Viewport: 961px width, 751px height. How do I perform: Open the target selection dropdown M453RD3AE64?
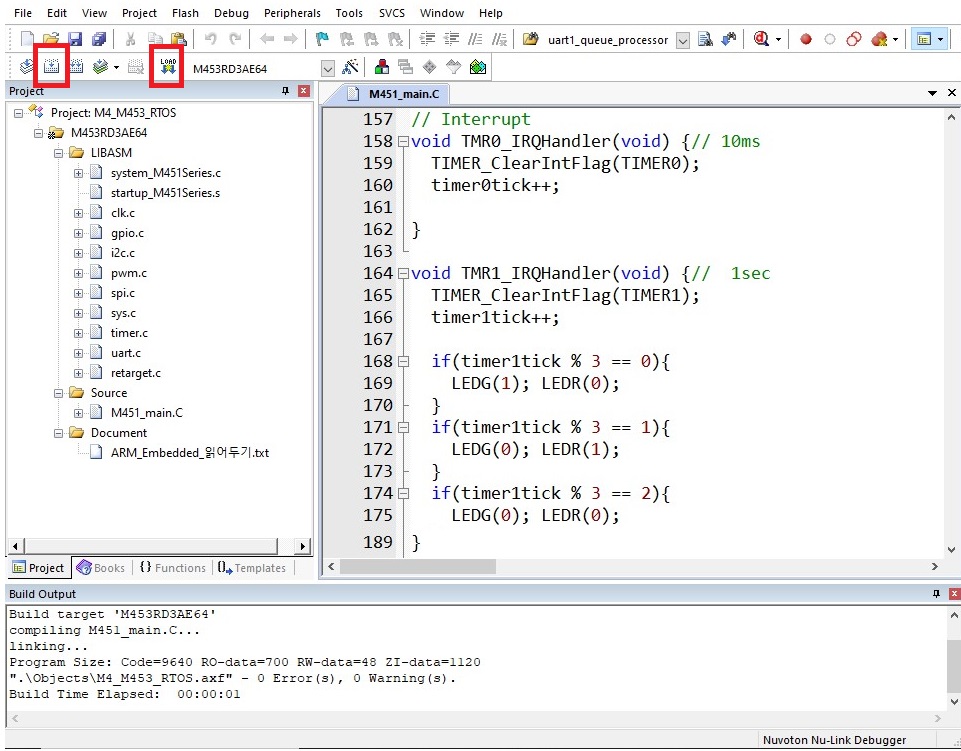pos(327,67)
